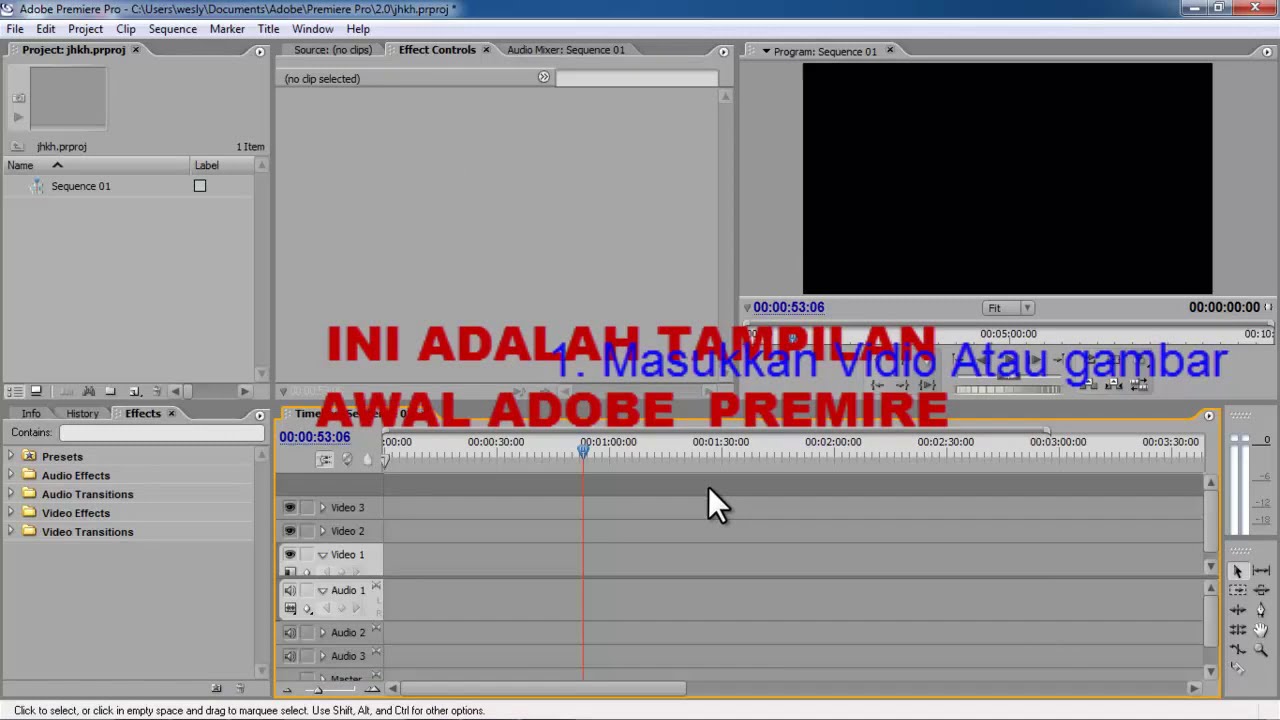Click the Effects Contains search field
Image resolution: width=1280 pixels, height=720 pixels.
click(161, 433)
